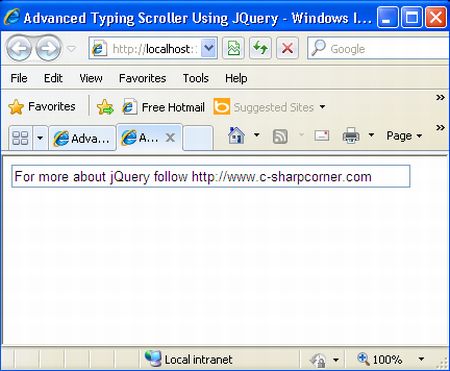The width and height of the screenshot is (450, 371).
Task: Click the Internet Explorer title bar icon
Action: (12, 17)
